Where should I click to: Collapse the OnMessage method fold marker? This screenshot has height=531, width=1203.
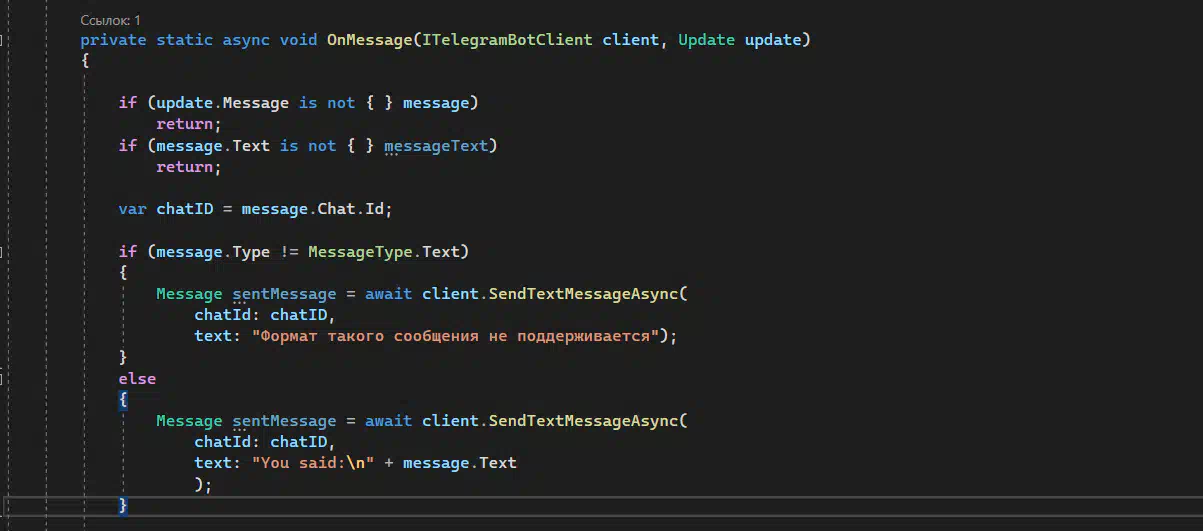[3, 41]
